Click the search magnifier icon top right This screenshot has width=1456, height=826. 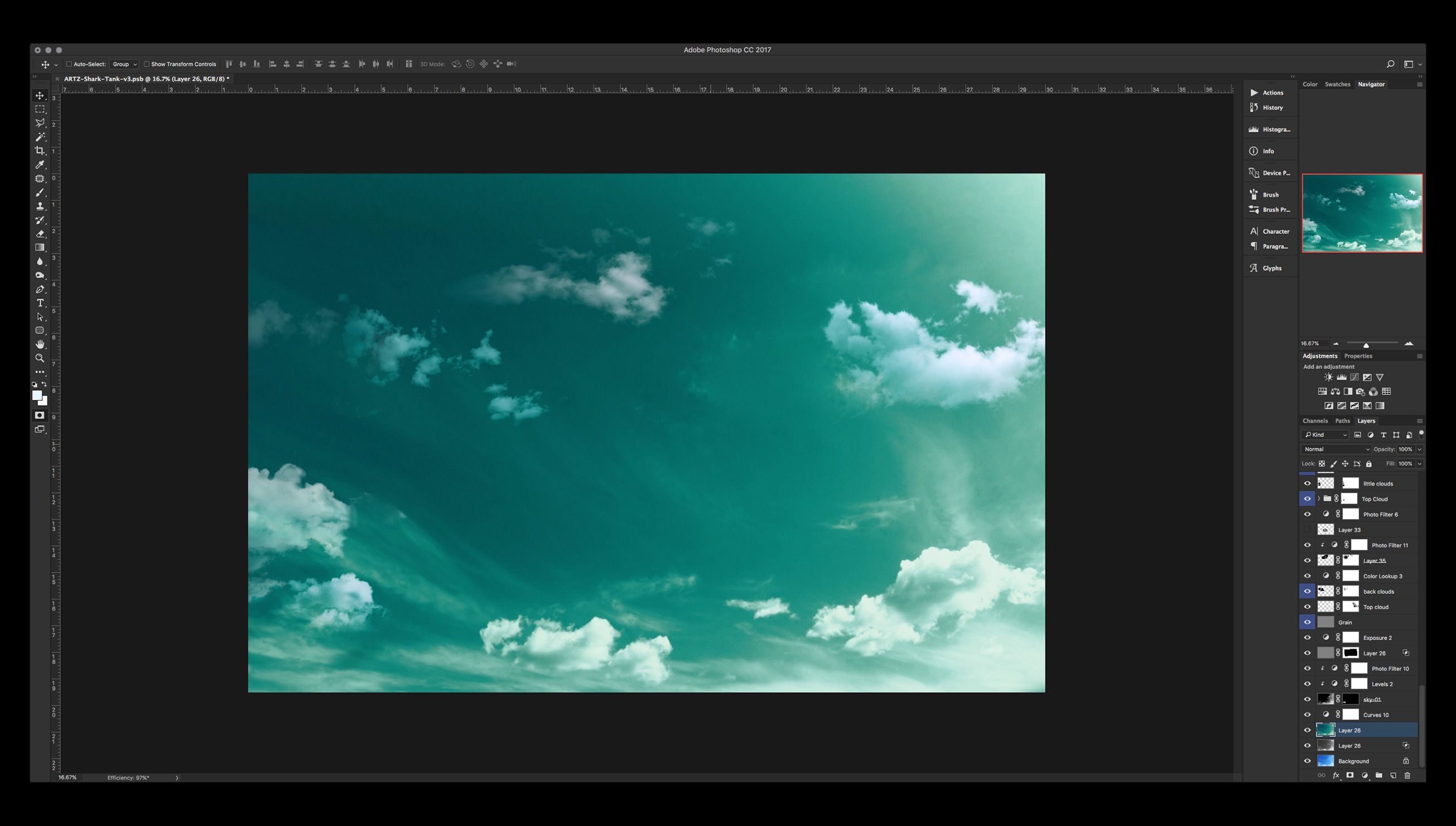click(x=1390, y=64)
